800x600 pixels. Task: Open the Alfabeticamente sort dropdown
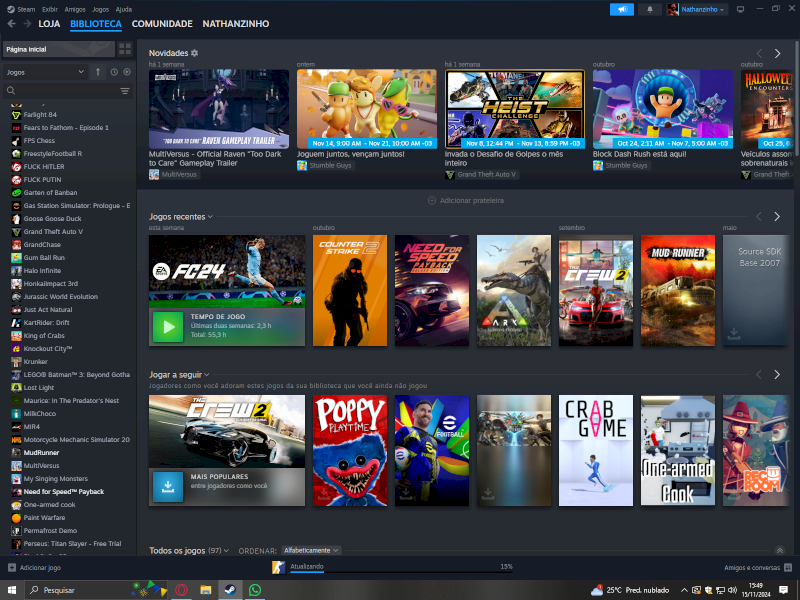311,550
